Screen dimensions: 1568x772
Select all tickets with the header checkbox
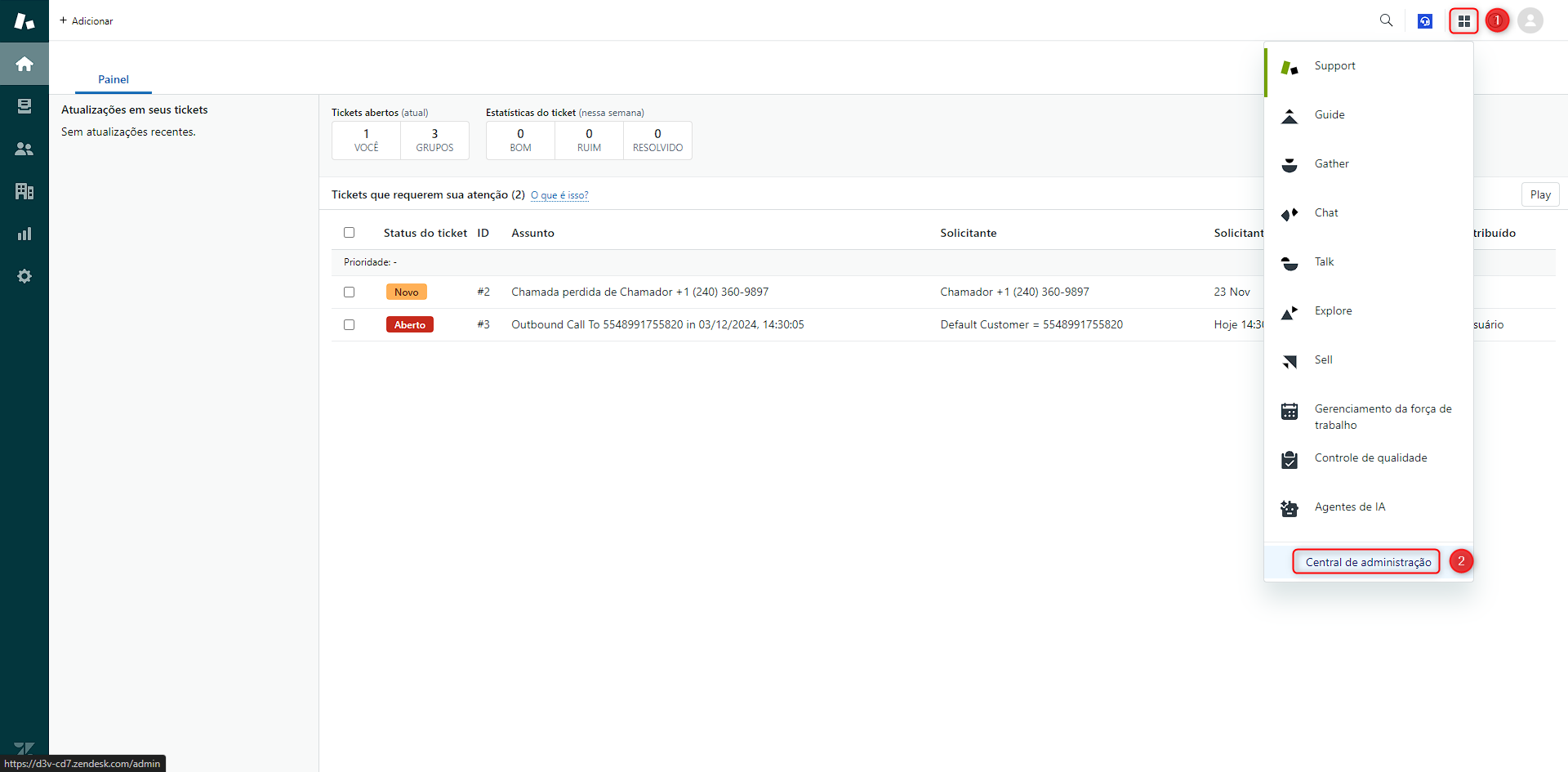click(350, 233)
